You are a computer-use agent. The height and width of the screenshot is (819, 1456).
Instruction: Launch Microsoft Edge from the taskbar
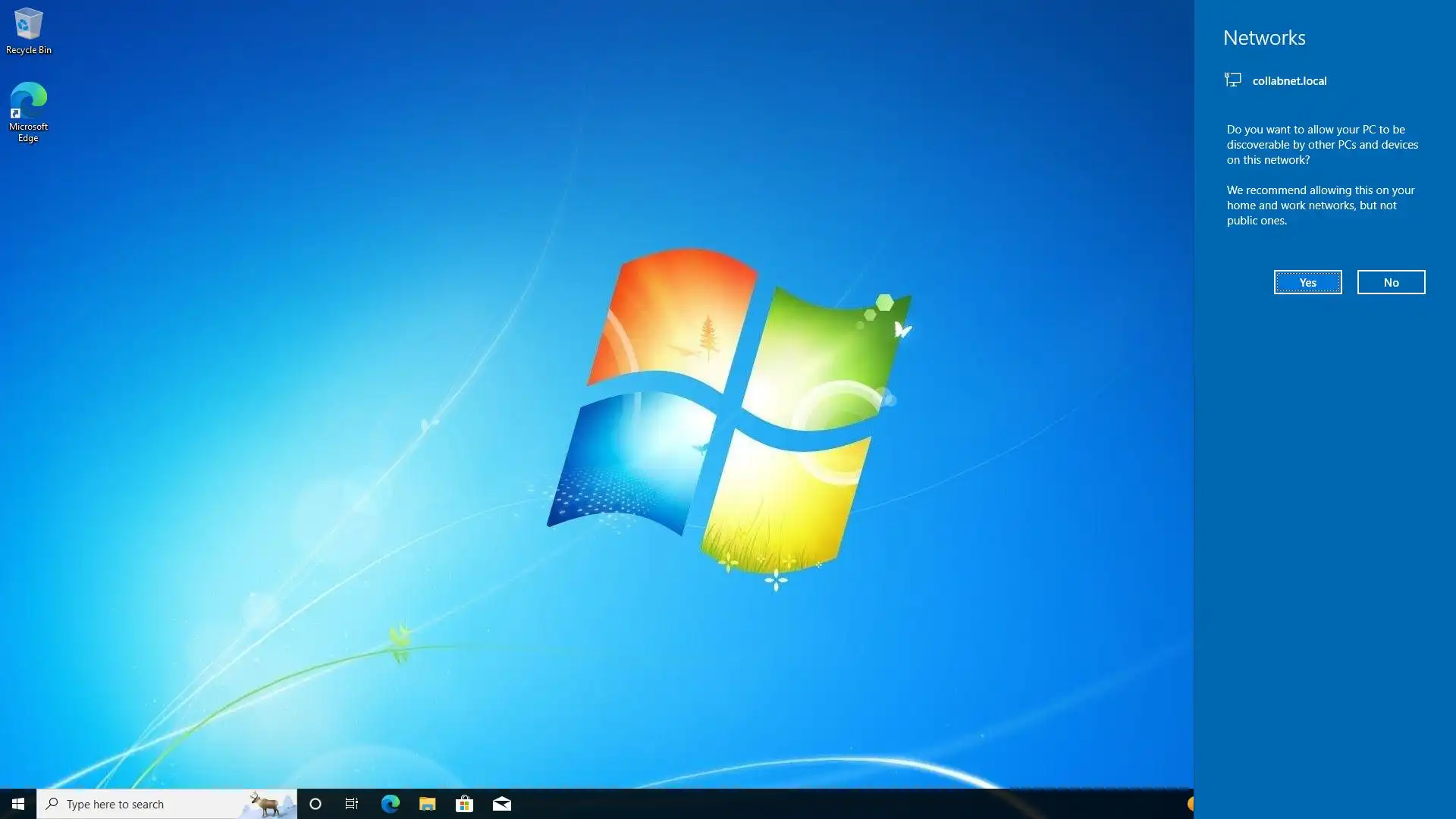point(390,804)
